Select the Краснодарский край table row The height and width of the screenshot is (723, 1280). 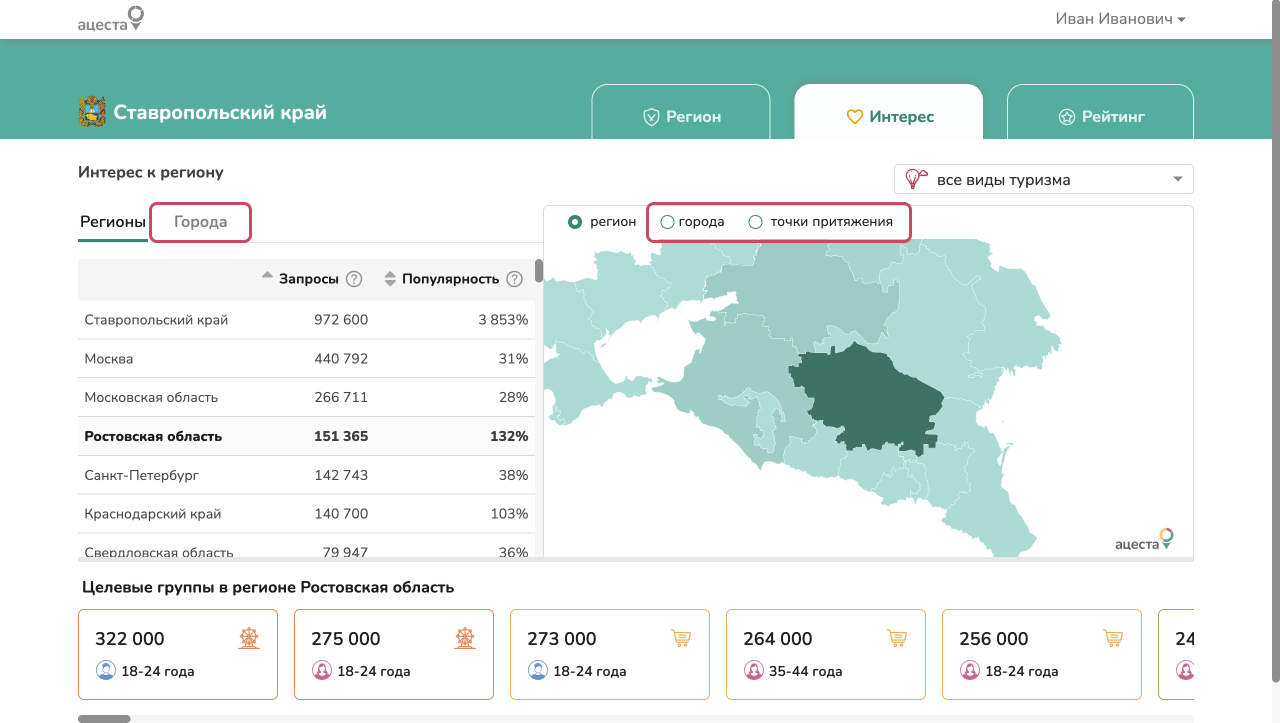306,514
